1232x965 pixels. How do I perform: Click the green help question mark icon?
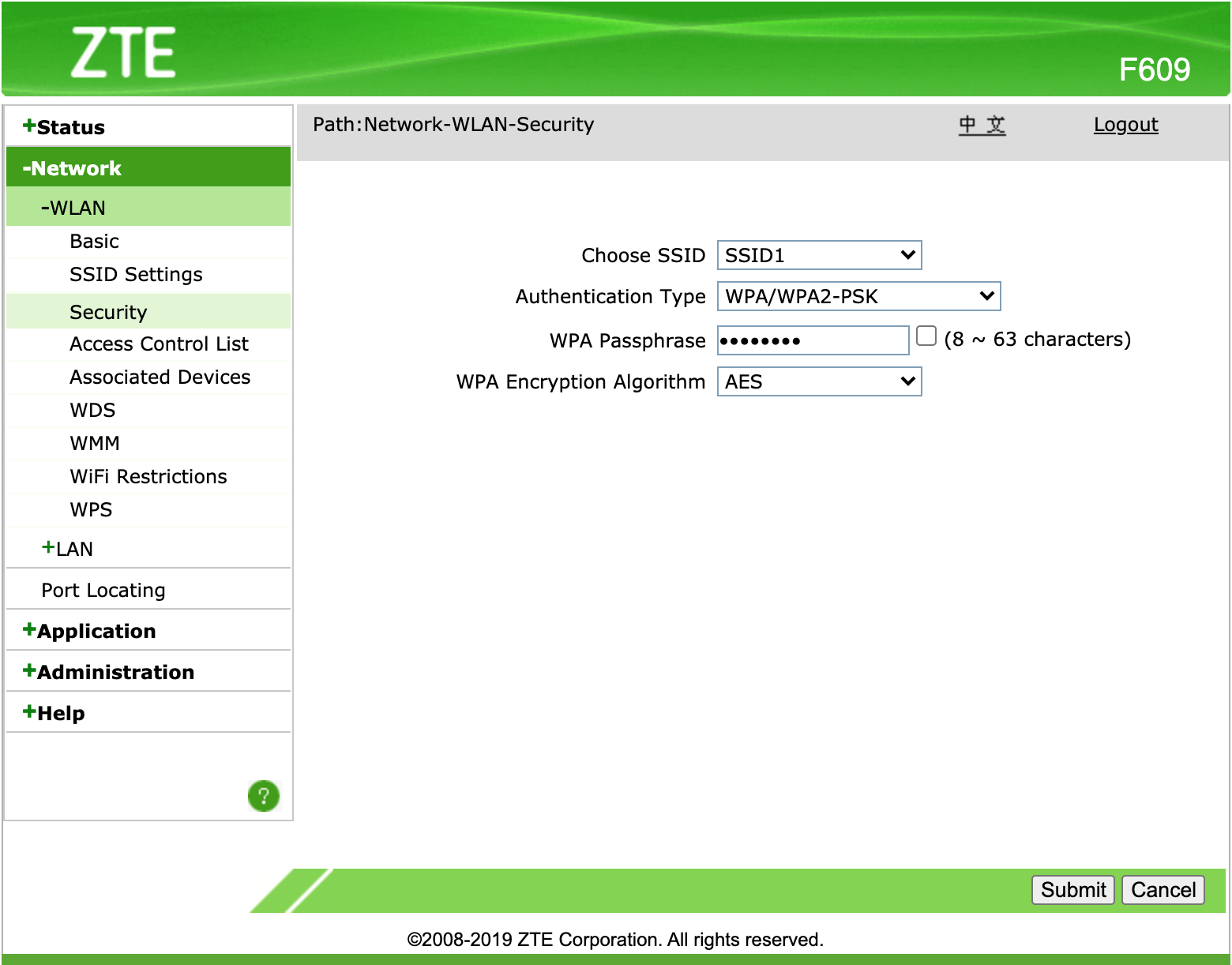[264, 795]
